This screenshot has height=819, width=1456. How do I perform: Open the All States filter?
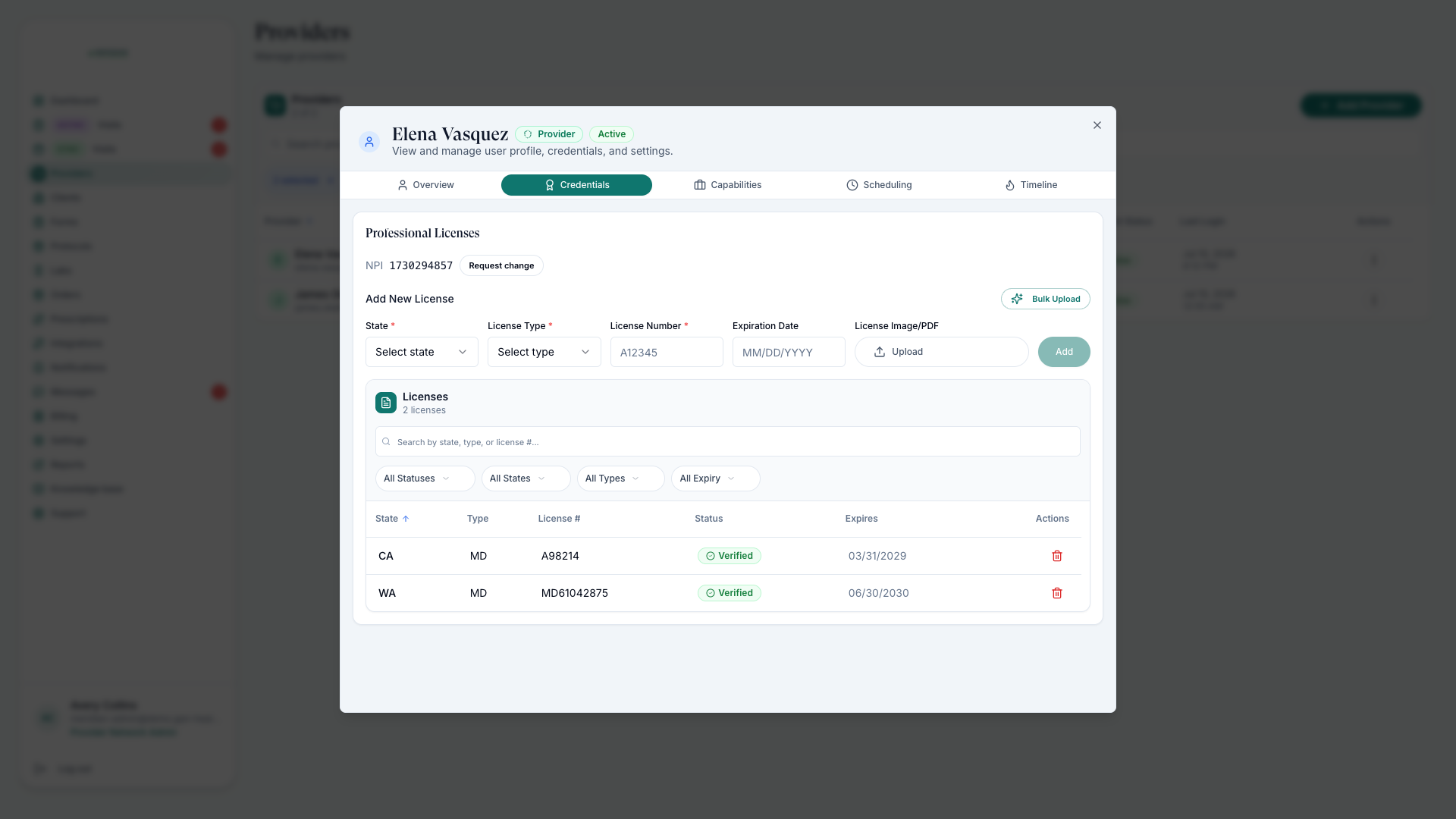(x=526, y=479)
